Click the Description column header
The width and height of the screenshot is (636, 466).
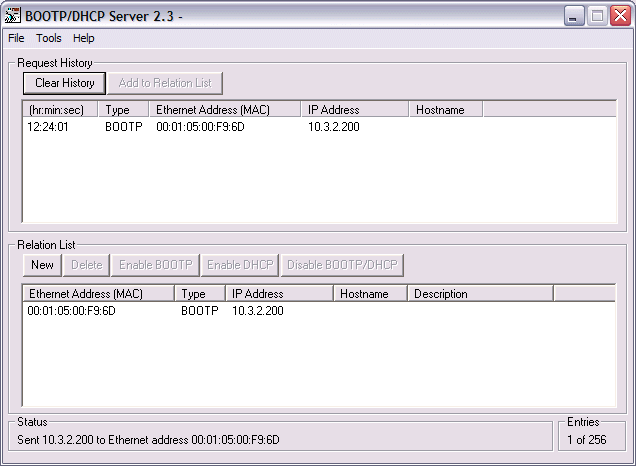481,294
